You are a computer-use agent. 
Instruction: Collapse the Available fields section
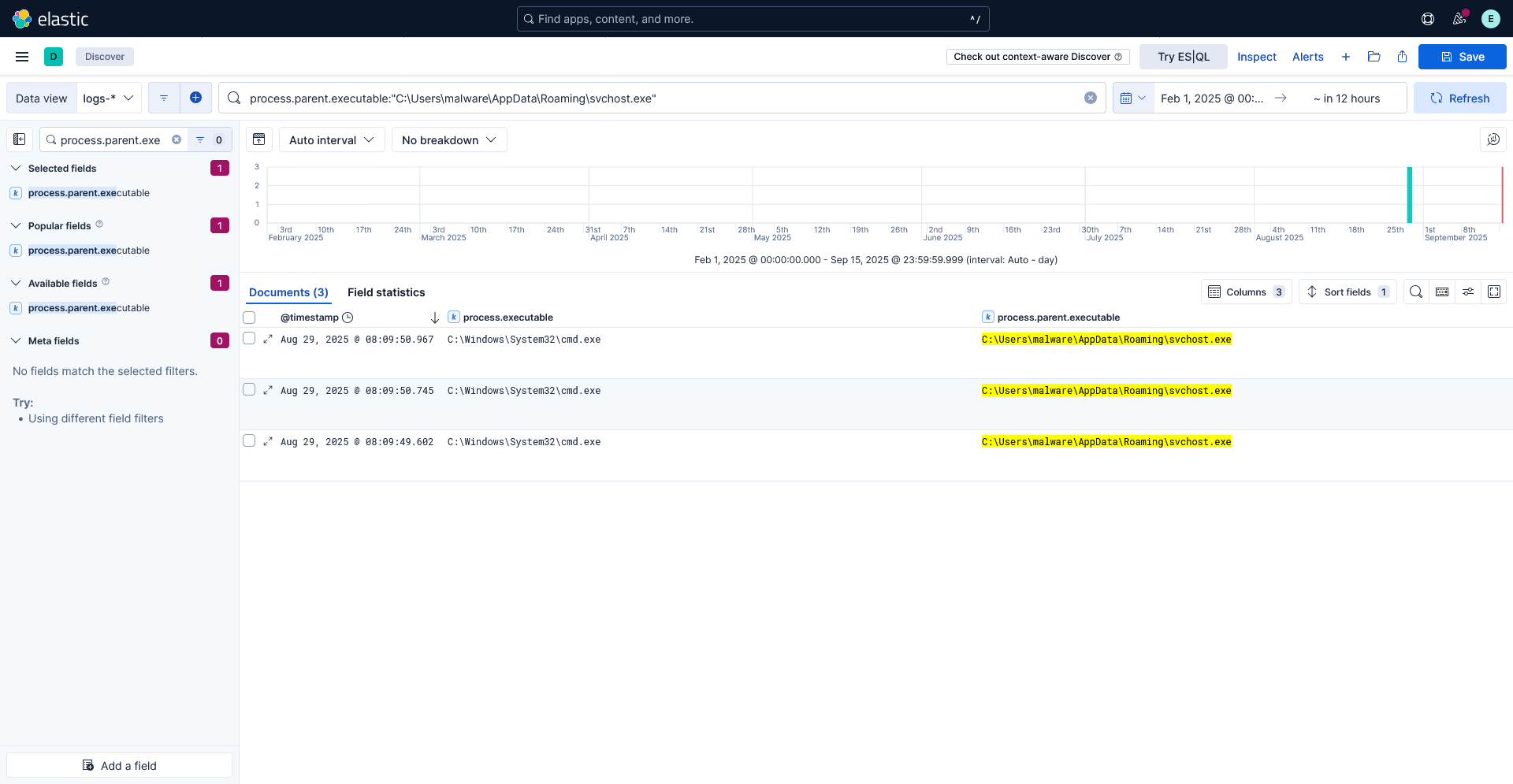coord(16,283)
